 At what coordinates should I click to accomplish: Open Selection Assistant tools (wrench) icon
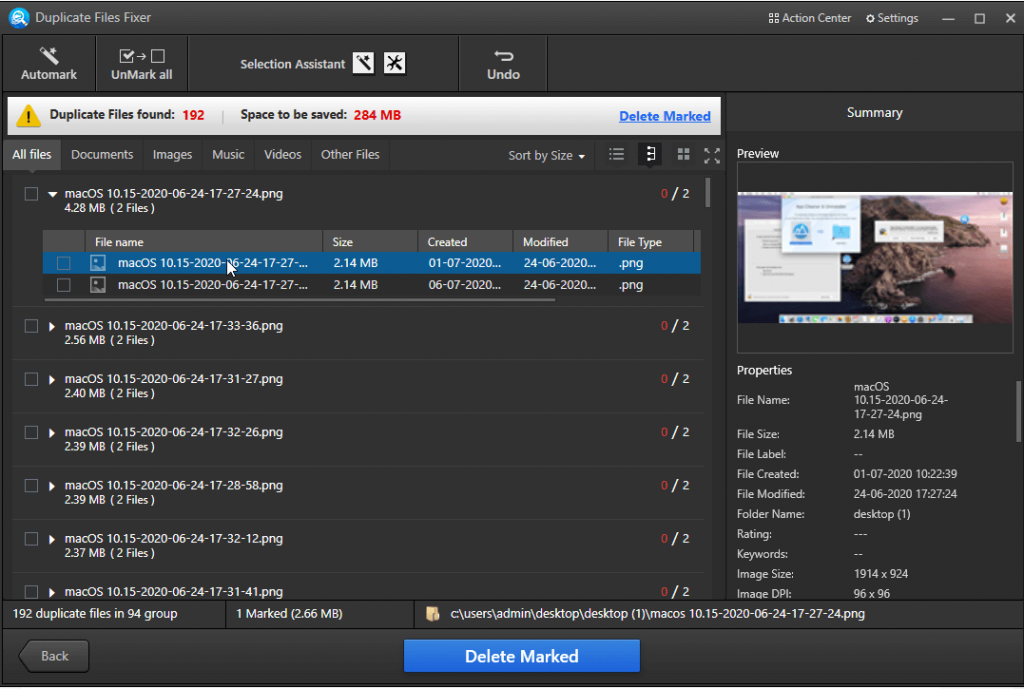394,63
